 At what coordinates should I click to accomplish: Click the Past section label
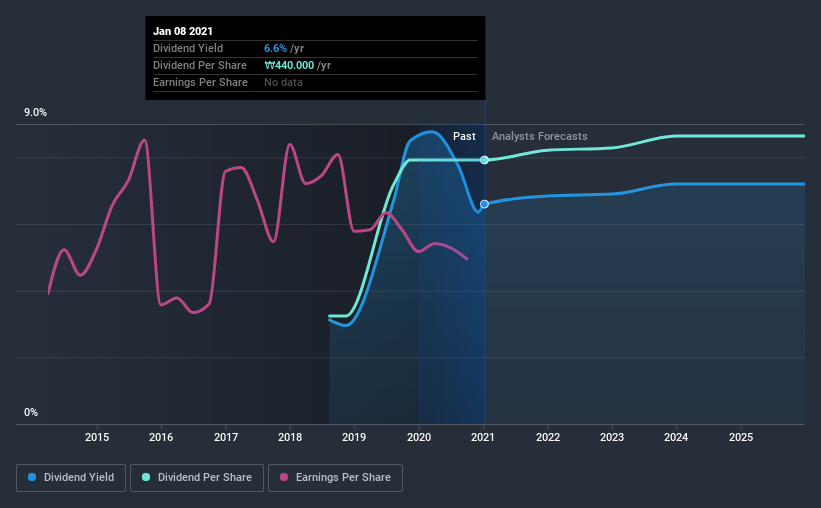pos(464,136)
